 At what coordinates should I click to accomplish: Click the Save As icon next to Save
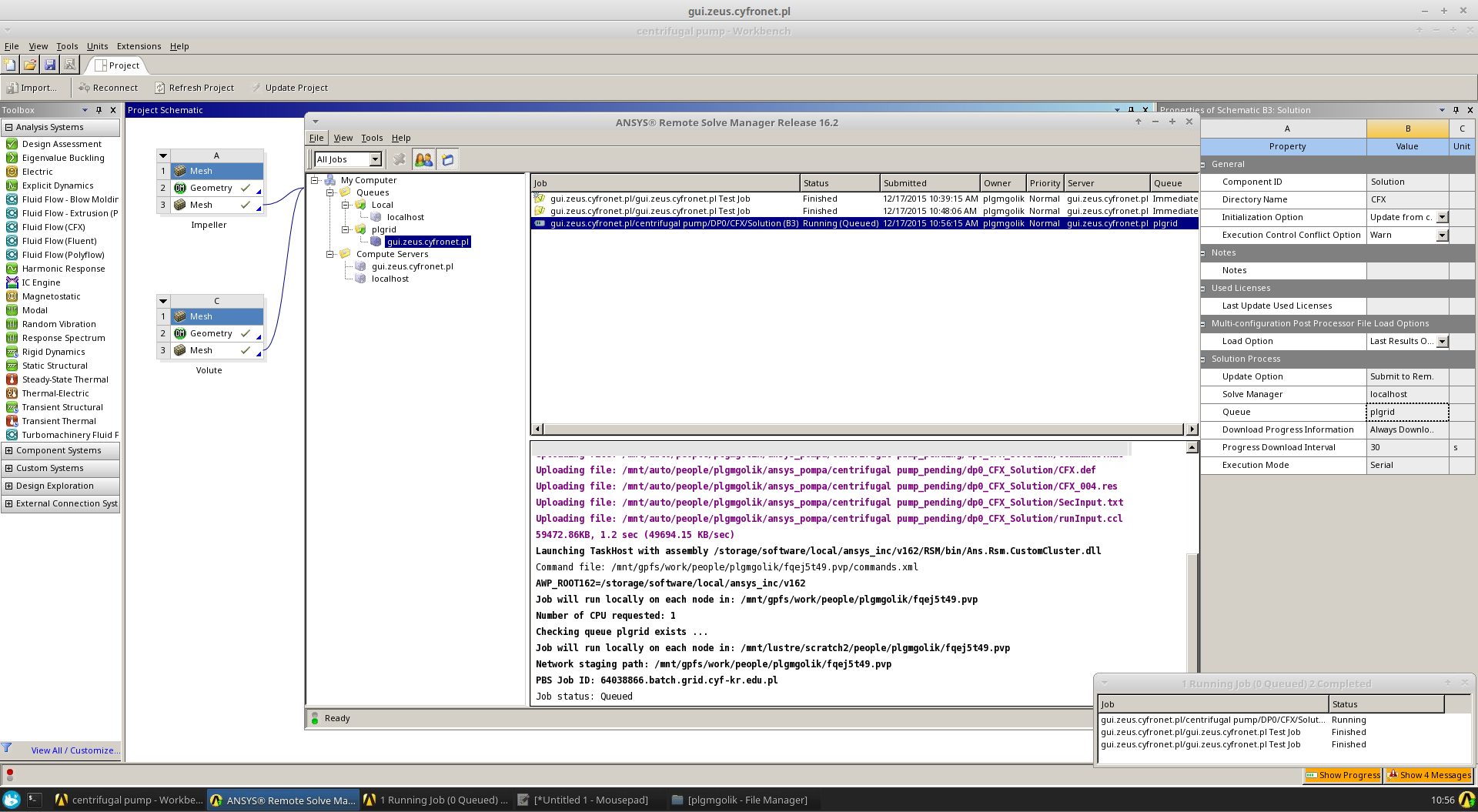click(69, 65)
